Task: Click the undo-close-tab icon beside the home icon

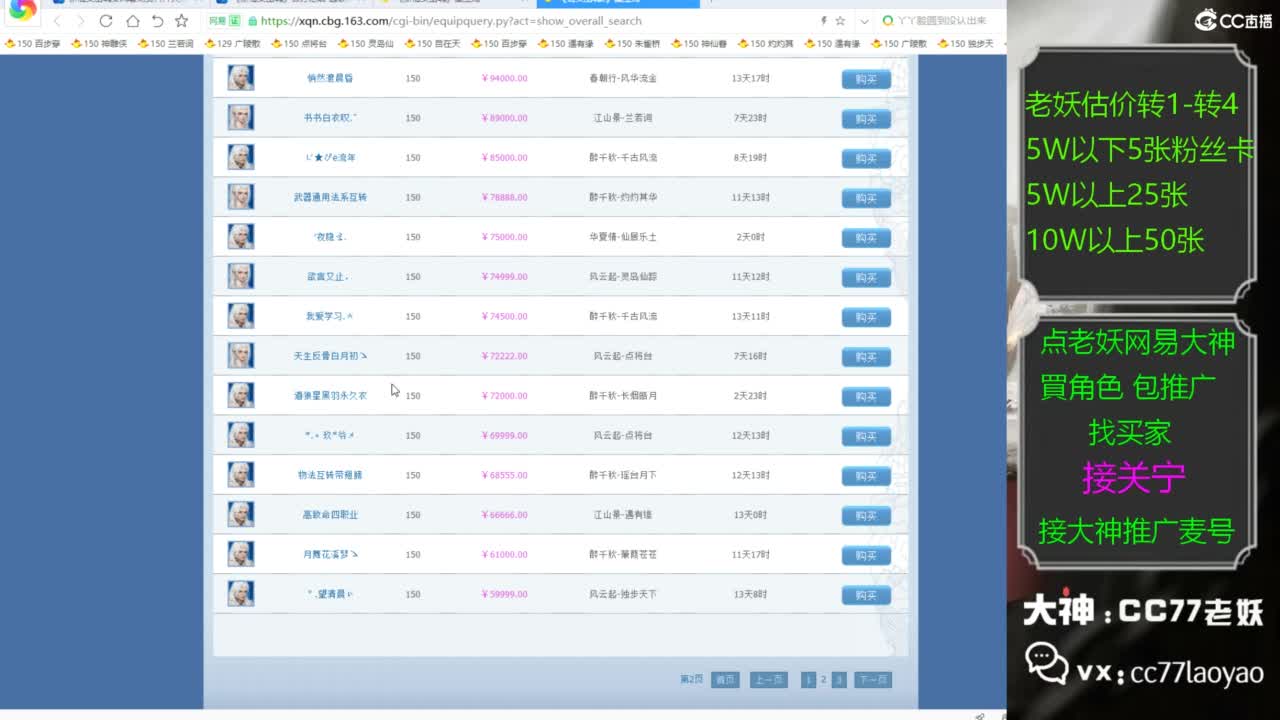Action: 157,21
